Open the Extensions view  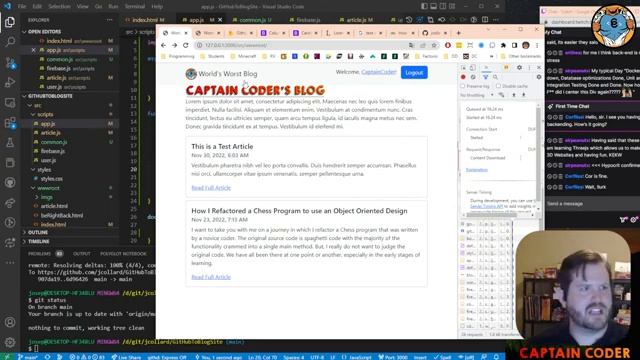10,123
